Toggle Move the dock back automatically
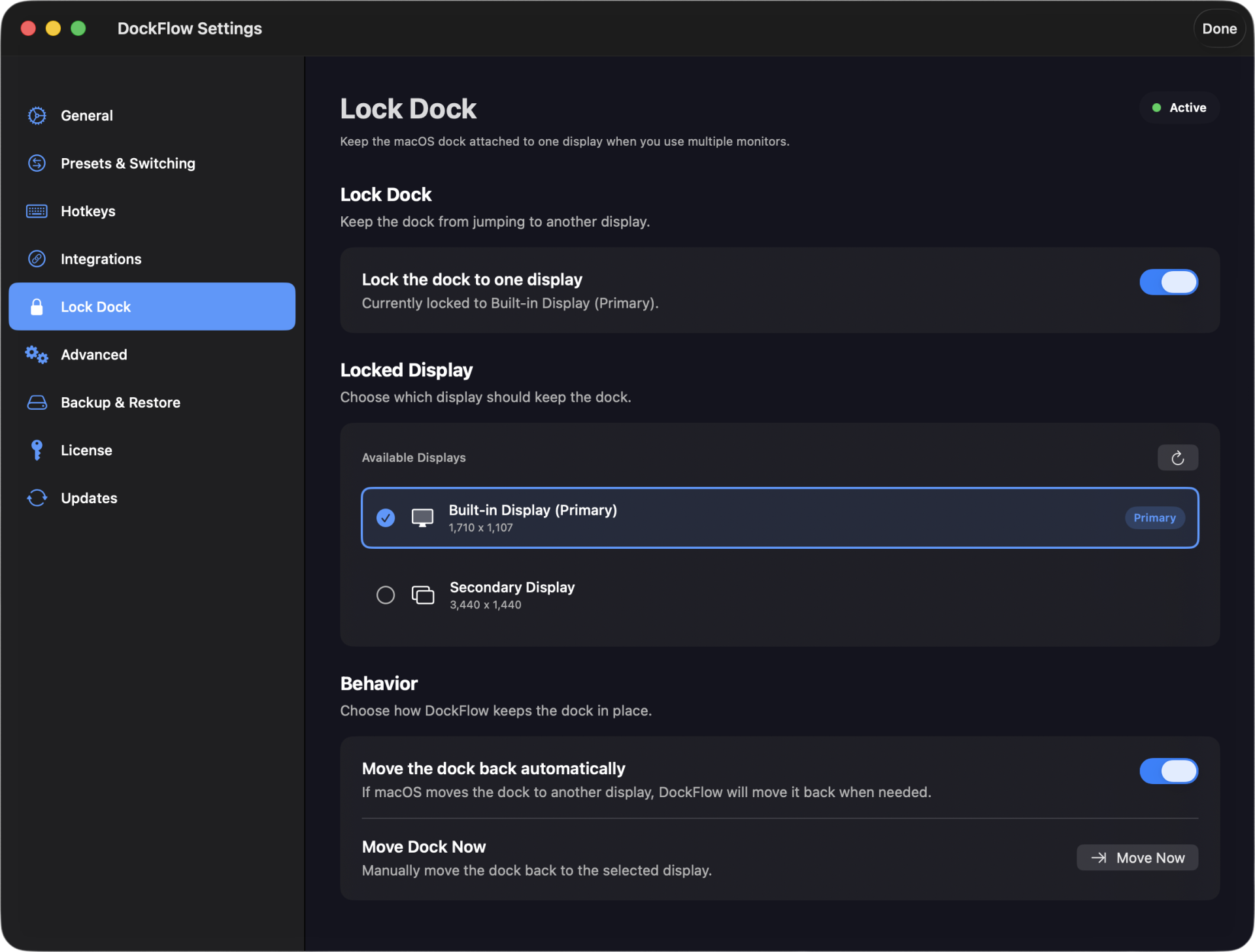 click(1169, 771)
